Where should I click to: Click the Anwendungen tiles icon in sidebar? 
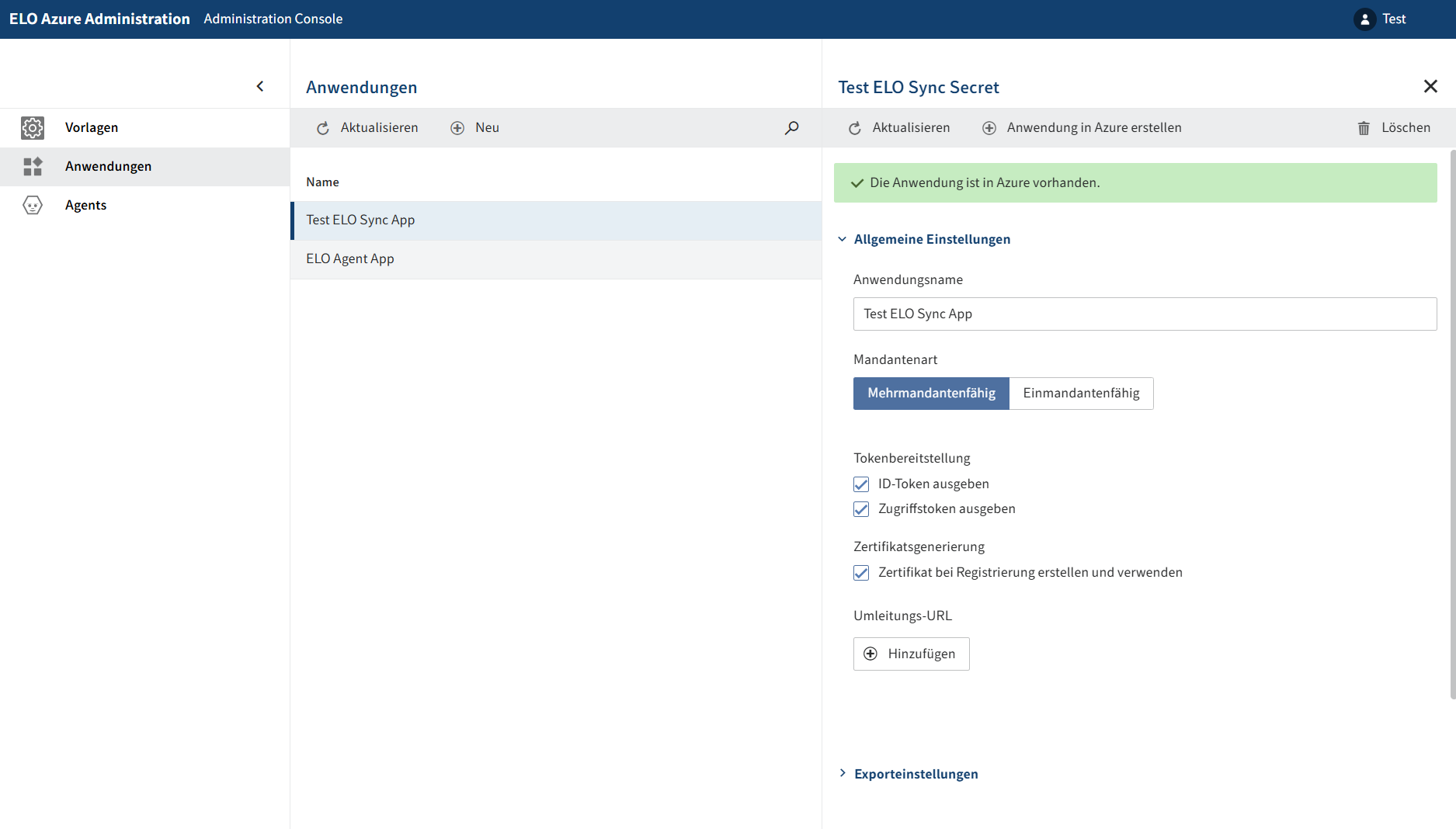[33, 167]
